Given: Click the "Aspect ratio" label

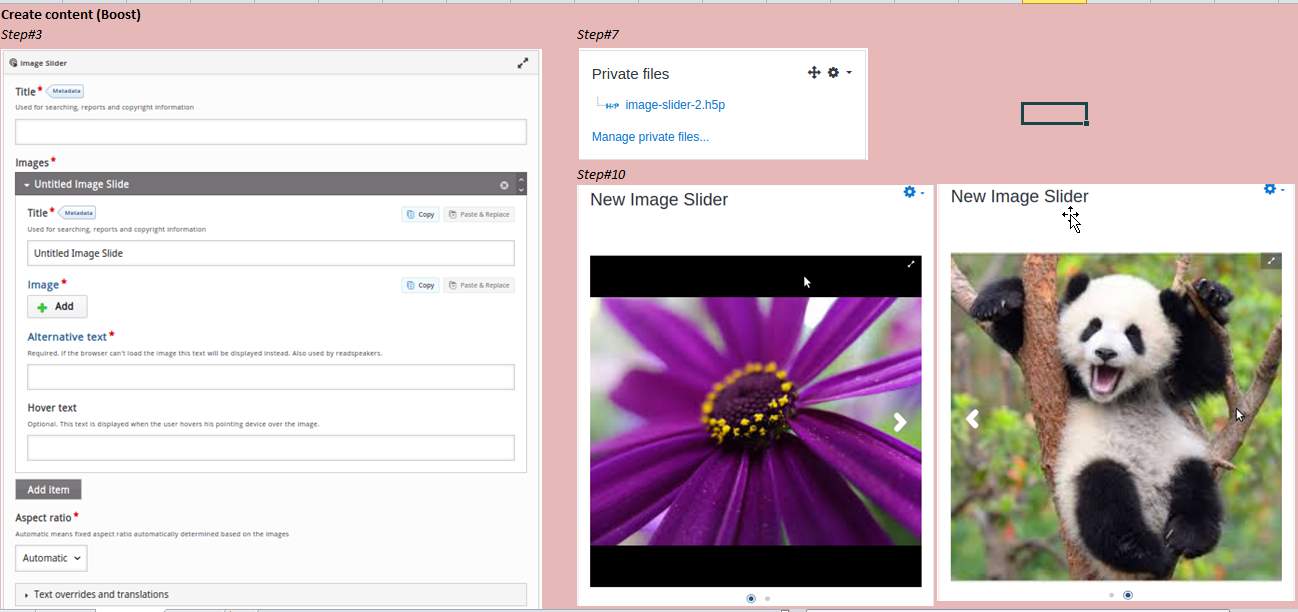Looking at the screenshot, I should click(43, 518).
